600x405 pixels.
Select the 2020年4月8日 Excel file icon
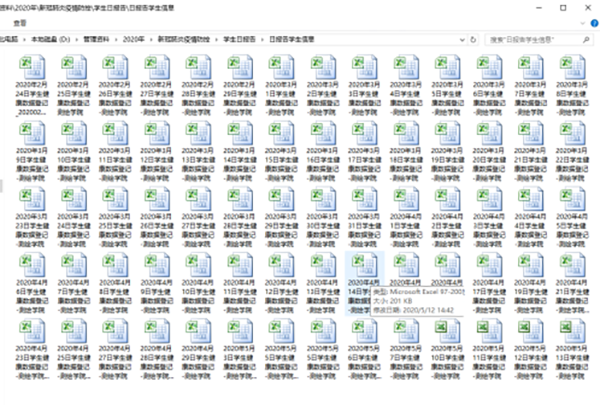point(115,265)
